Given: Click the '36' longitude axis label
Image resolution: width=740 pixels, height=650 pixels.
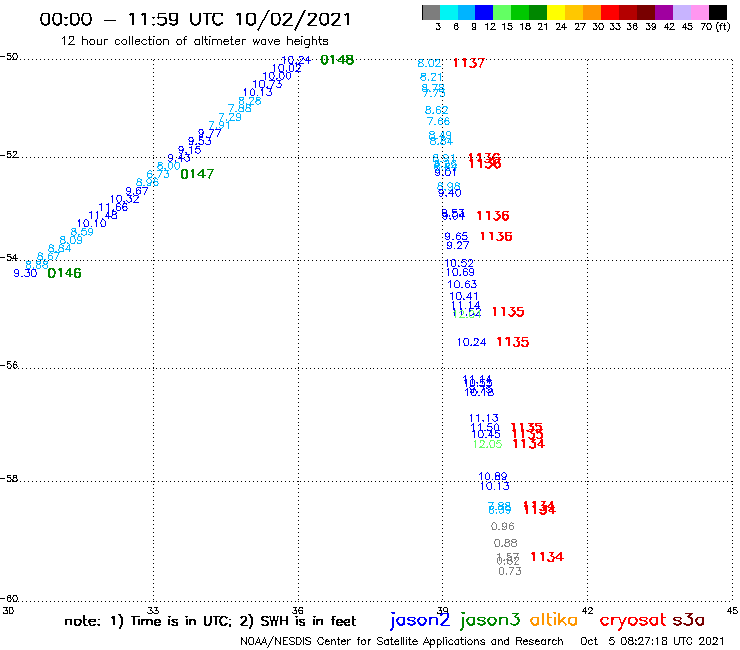Looking at the screenshot, I should [298, 611].
